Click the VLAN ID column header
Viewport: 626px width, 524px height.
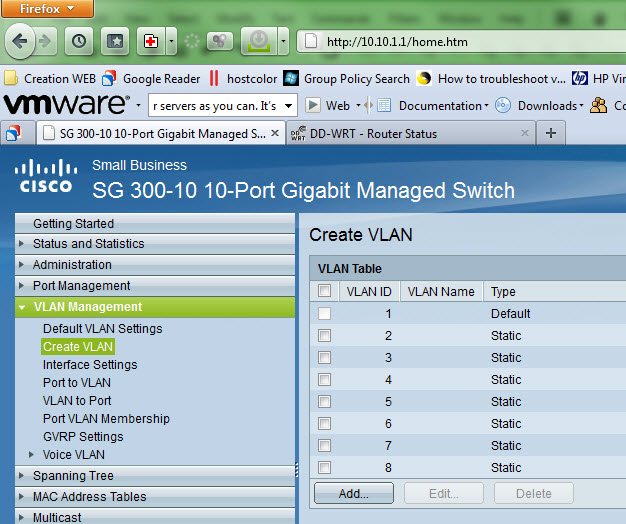click(369, 291)
